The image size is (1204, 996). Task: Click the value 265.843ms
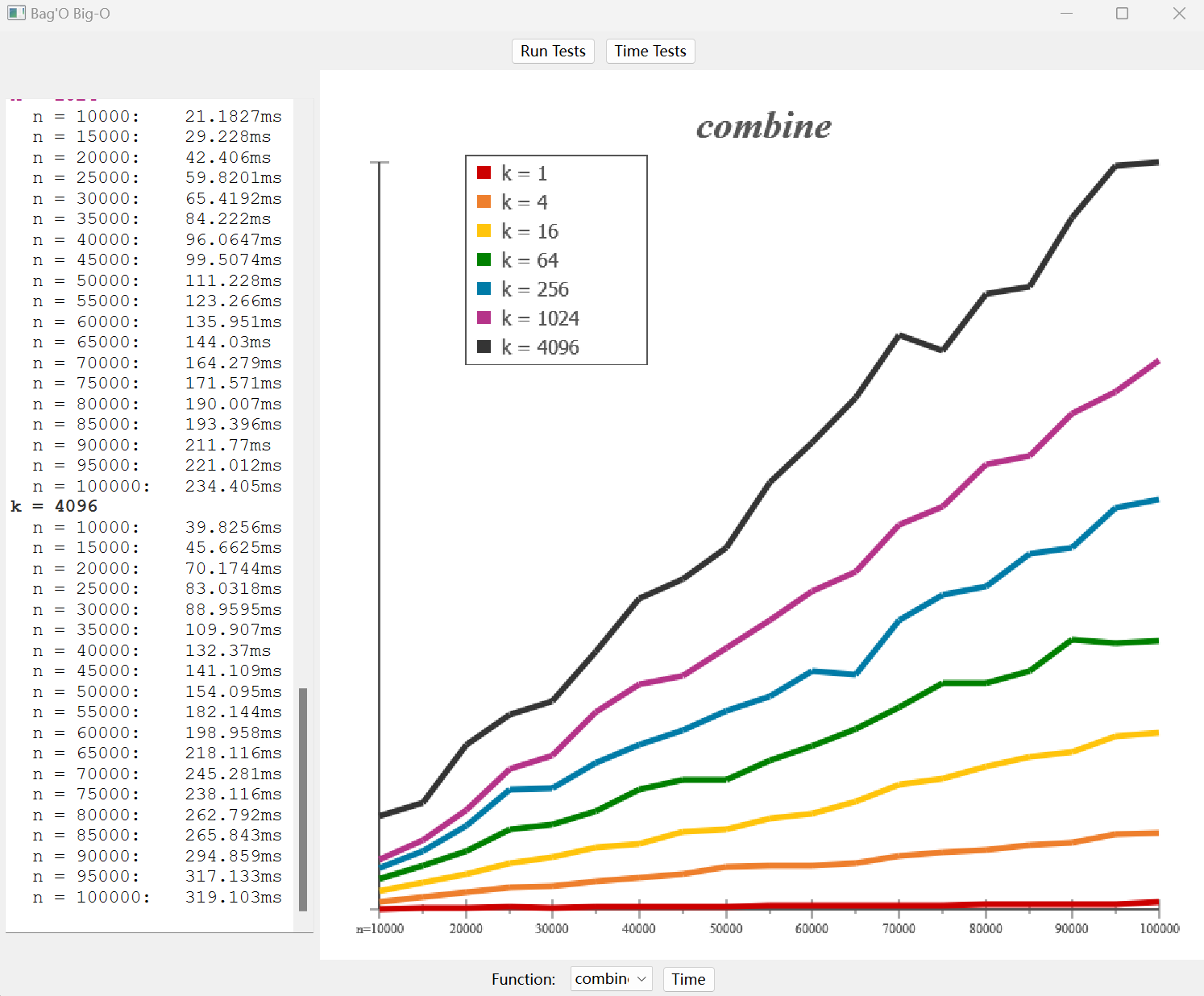click(234, 835)
